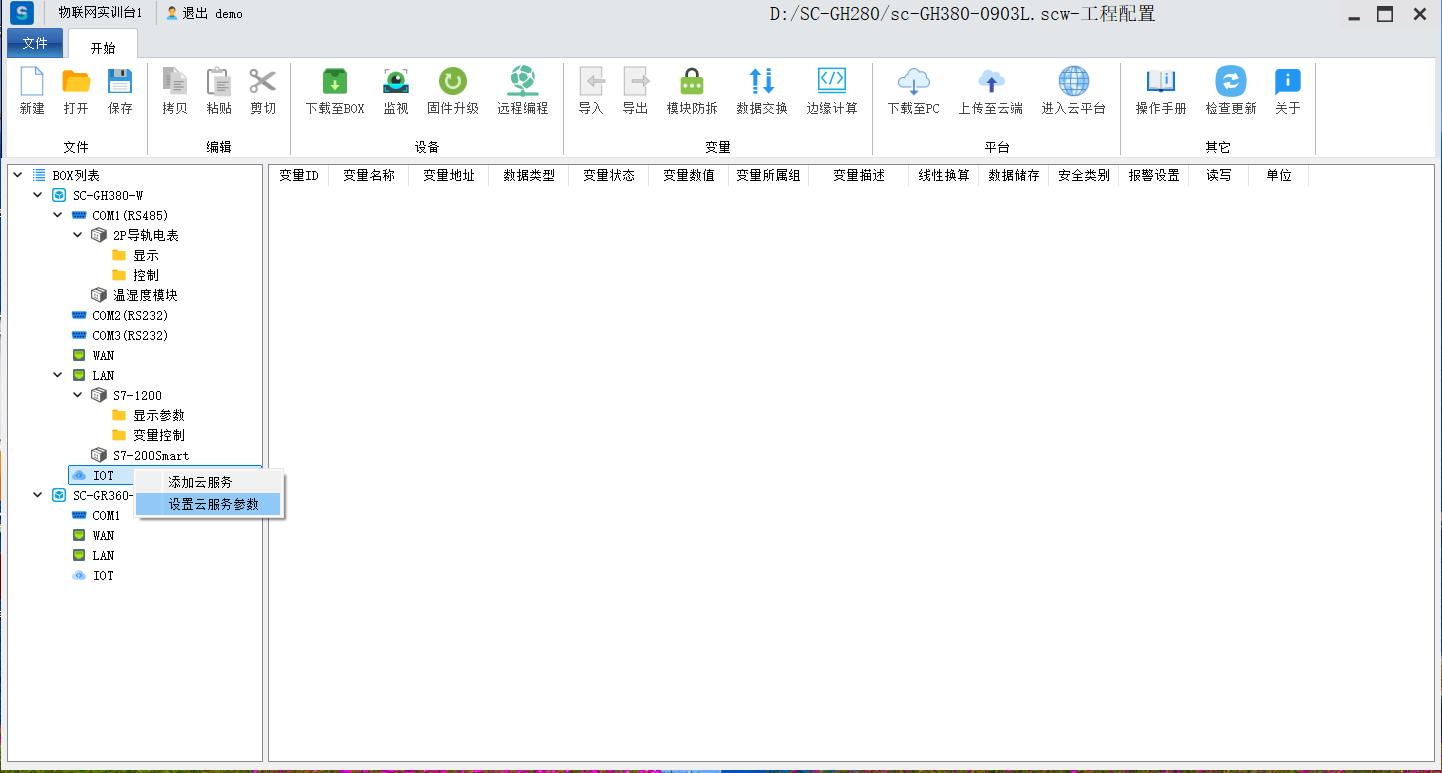Screen dimensions: 1442x773
Task: Click 上传至云端 upload to cloud
Action: pyautogui.click(x=990, y=82)
